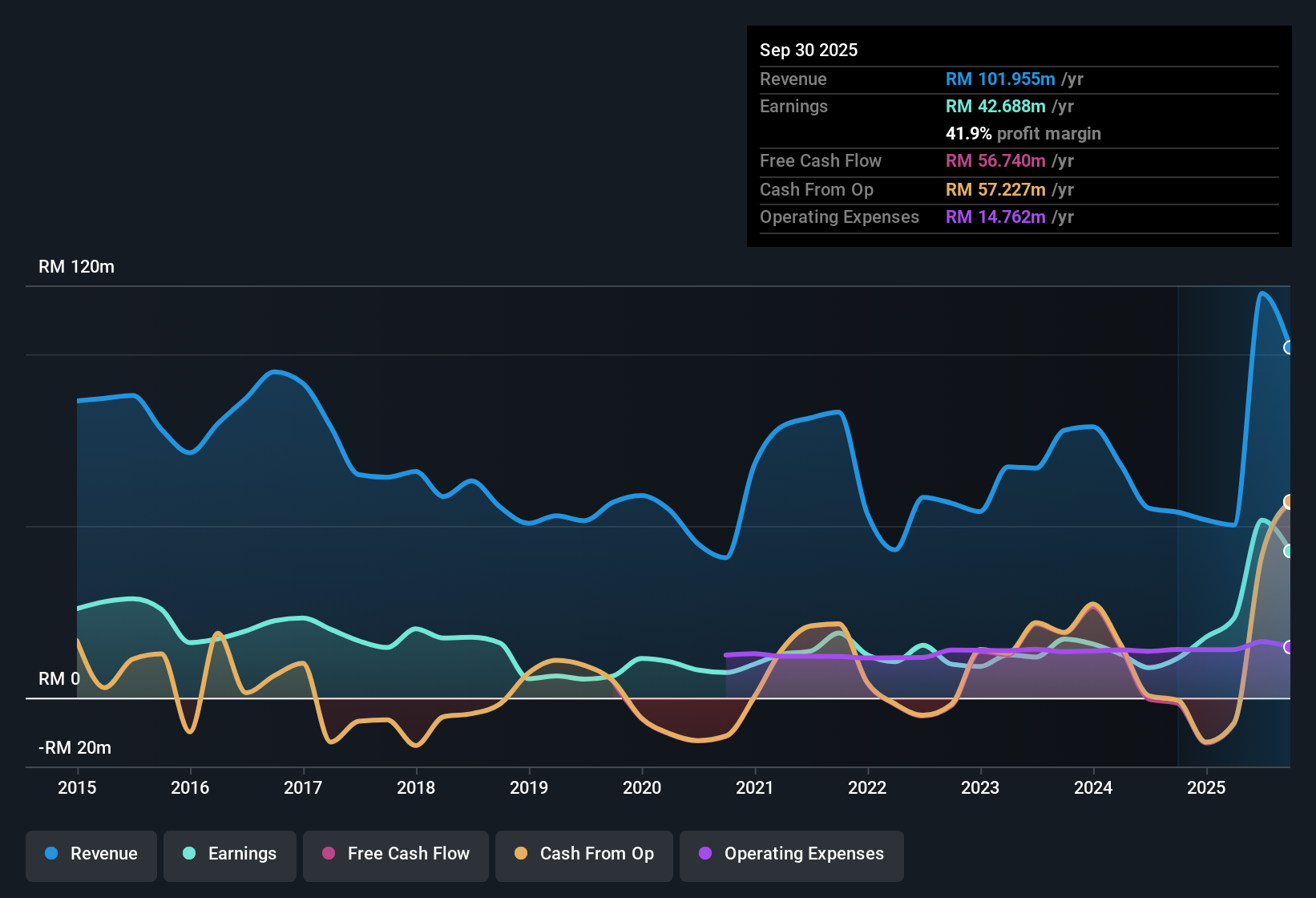Click the RM 101.955m revenue value
Screen dimensions: 1316x898
click(999, 79)
